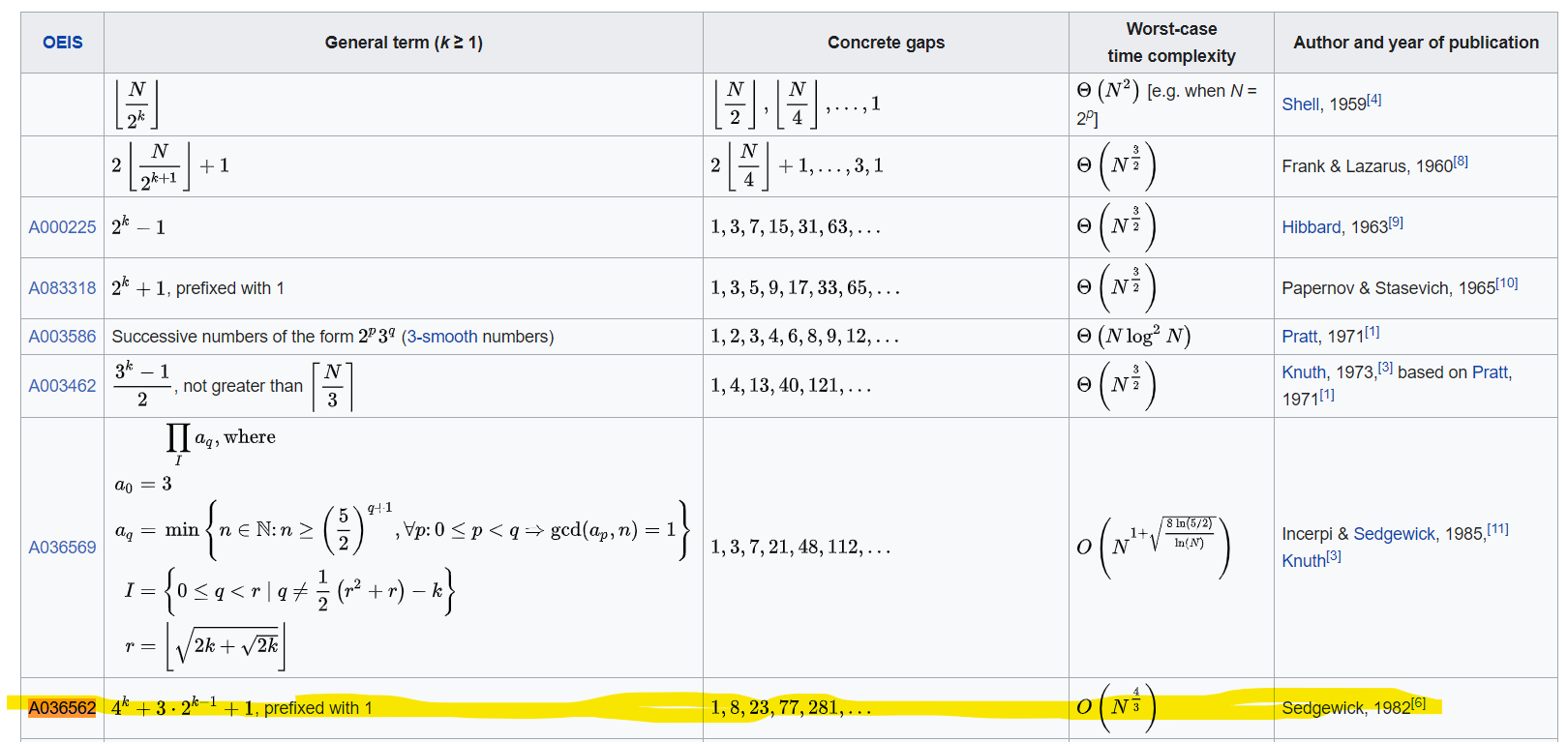Click the 'General term (k ≥ 1)' header
Image resolution: width=1568 pixels, height=742 pixels.
point(404,43)
